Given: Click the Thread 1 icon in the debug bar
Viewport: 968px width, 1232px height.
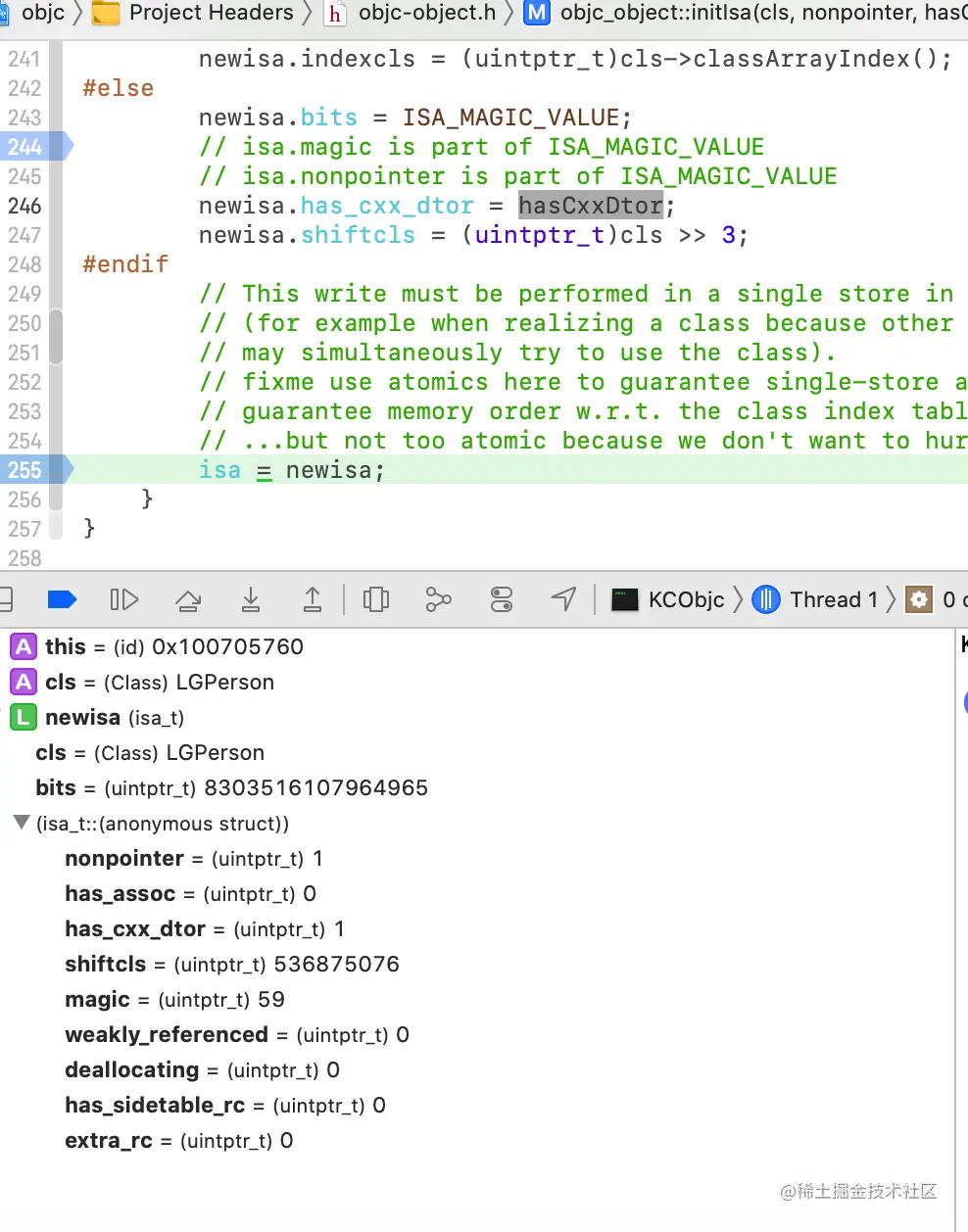Looking at the screenshot, I should tap(766, 599).
